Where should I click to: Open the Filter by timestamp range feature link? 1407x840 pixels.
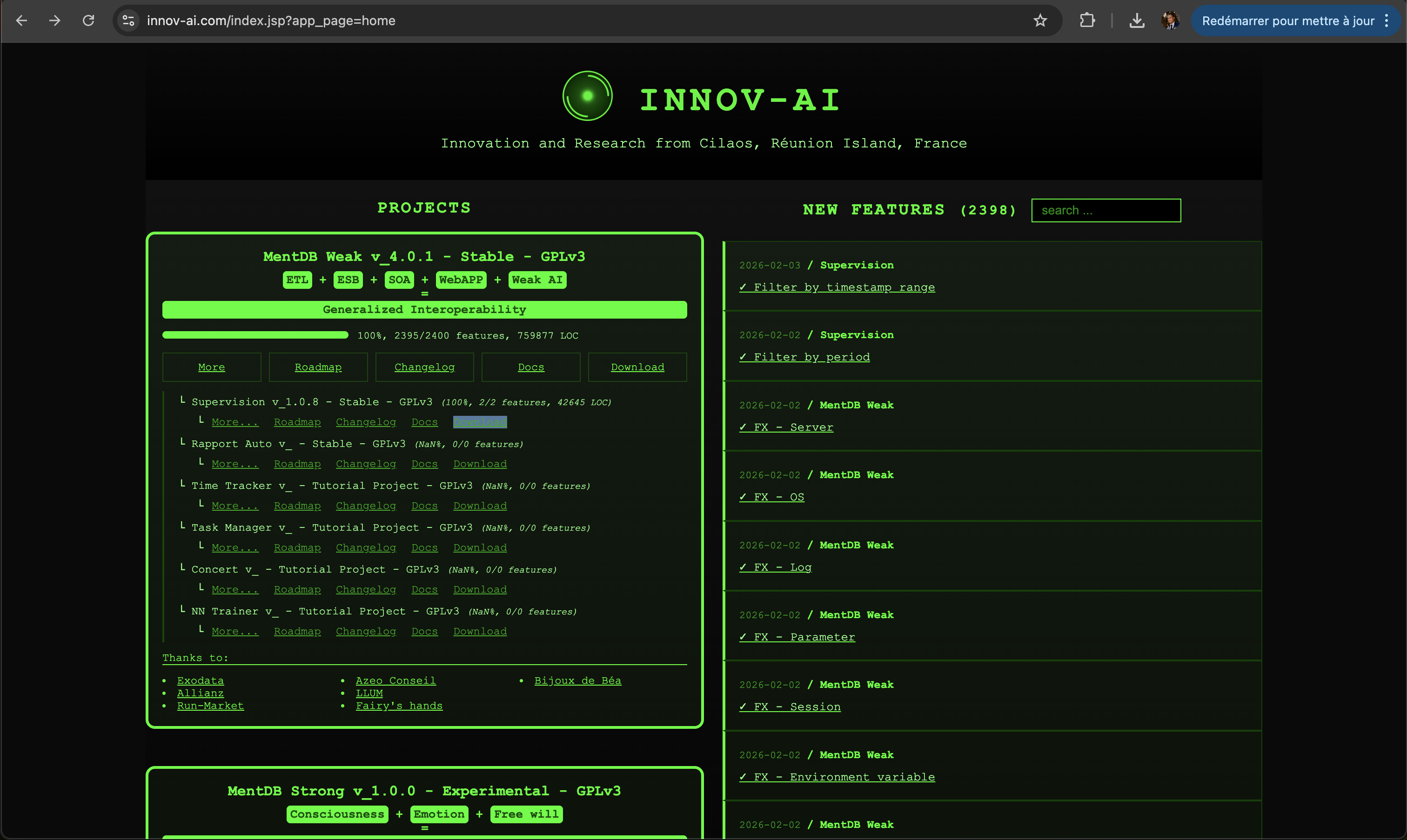[844, 287]
